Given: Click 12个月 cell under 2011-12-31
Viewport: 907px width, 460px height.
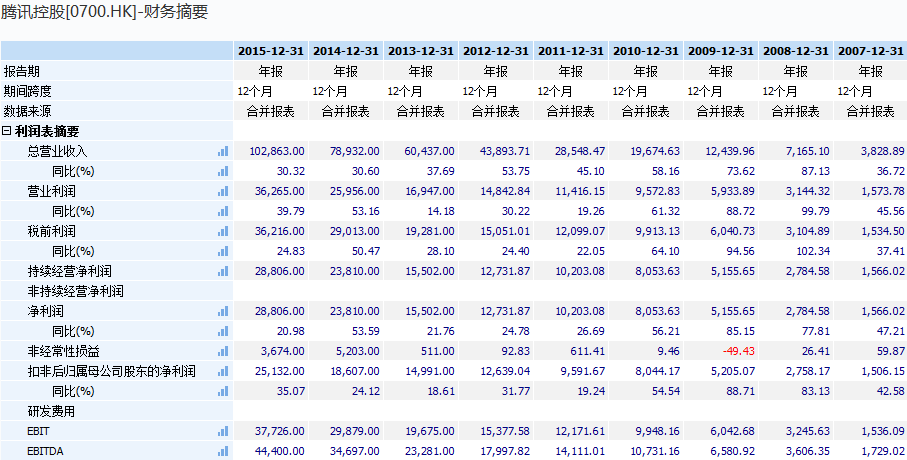Looking at the screenshot, I should tap(555, 91).
